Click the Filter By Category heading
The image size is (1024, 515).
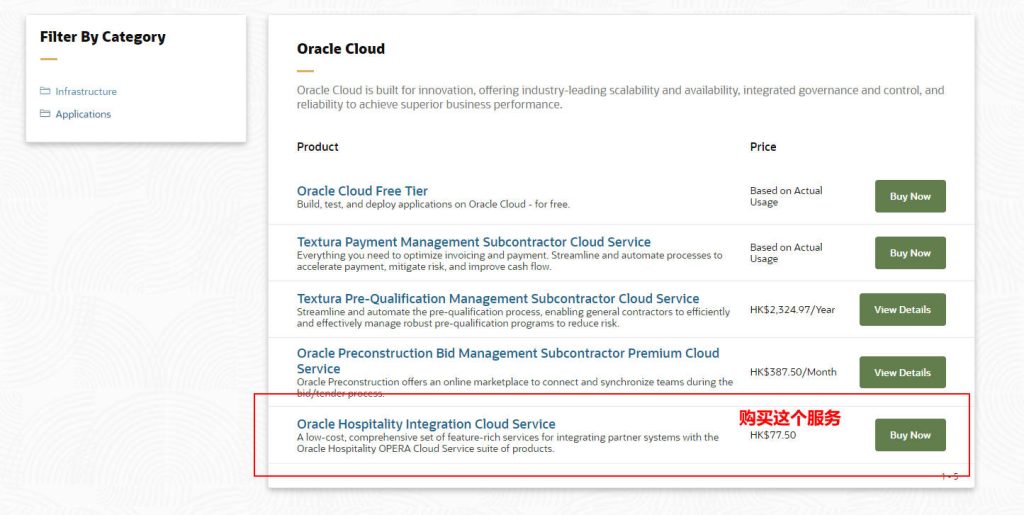(x=103, y=37)
